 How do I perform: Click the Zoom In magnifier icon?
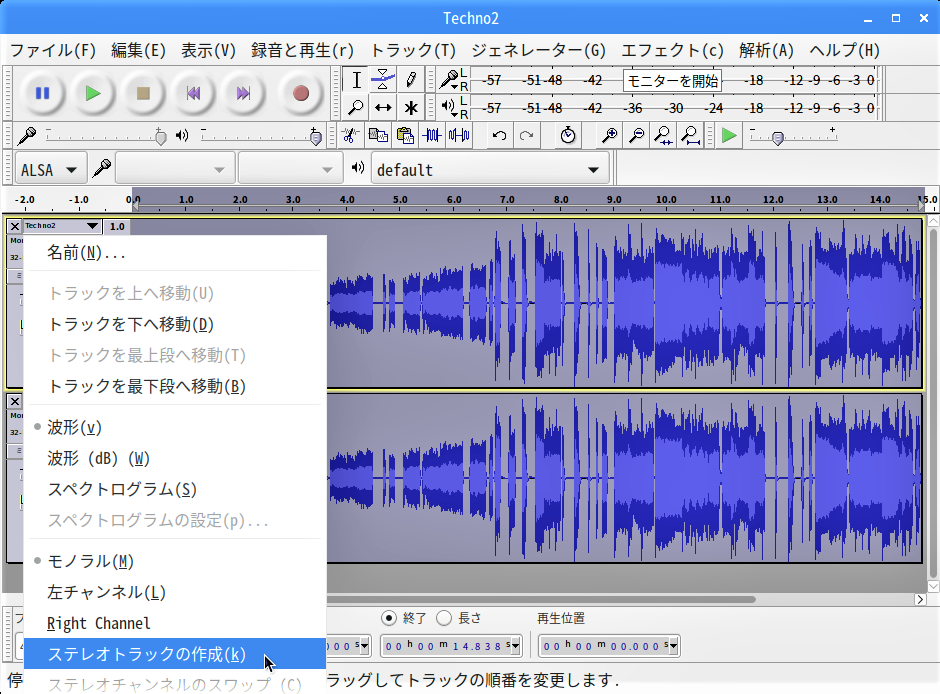pyautogui.click(x=609, y=135)
